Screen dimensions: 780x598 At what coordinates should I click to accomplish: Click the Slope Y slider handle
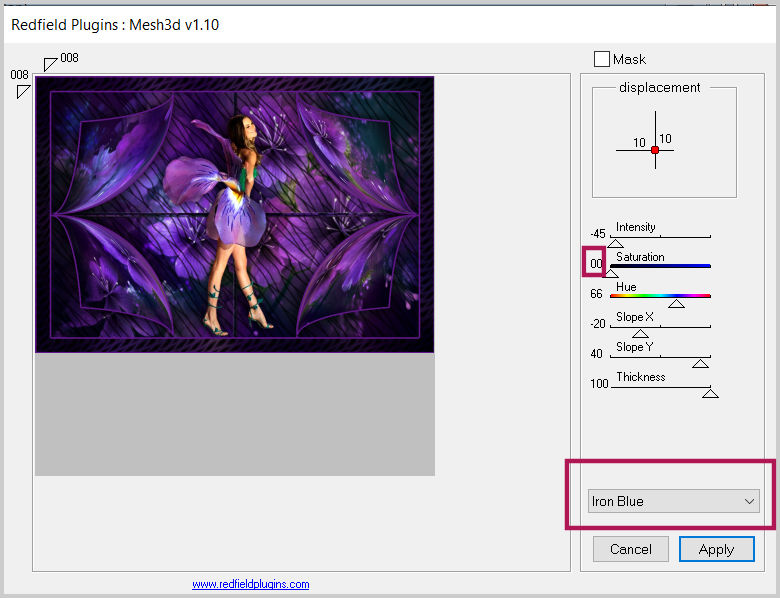point(700,363)
